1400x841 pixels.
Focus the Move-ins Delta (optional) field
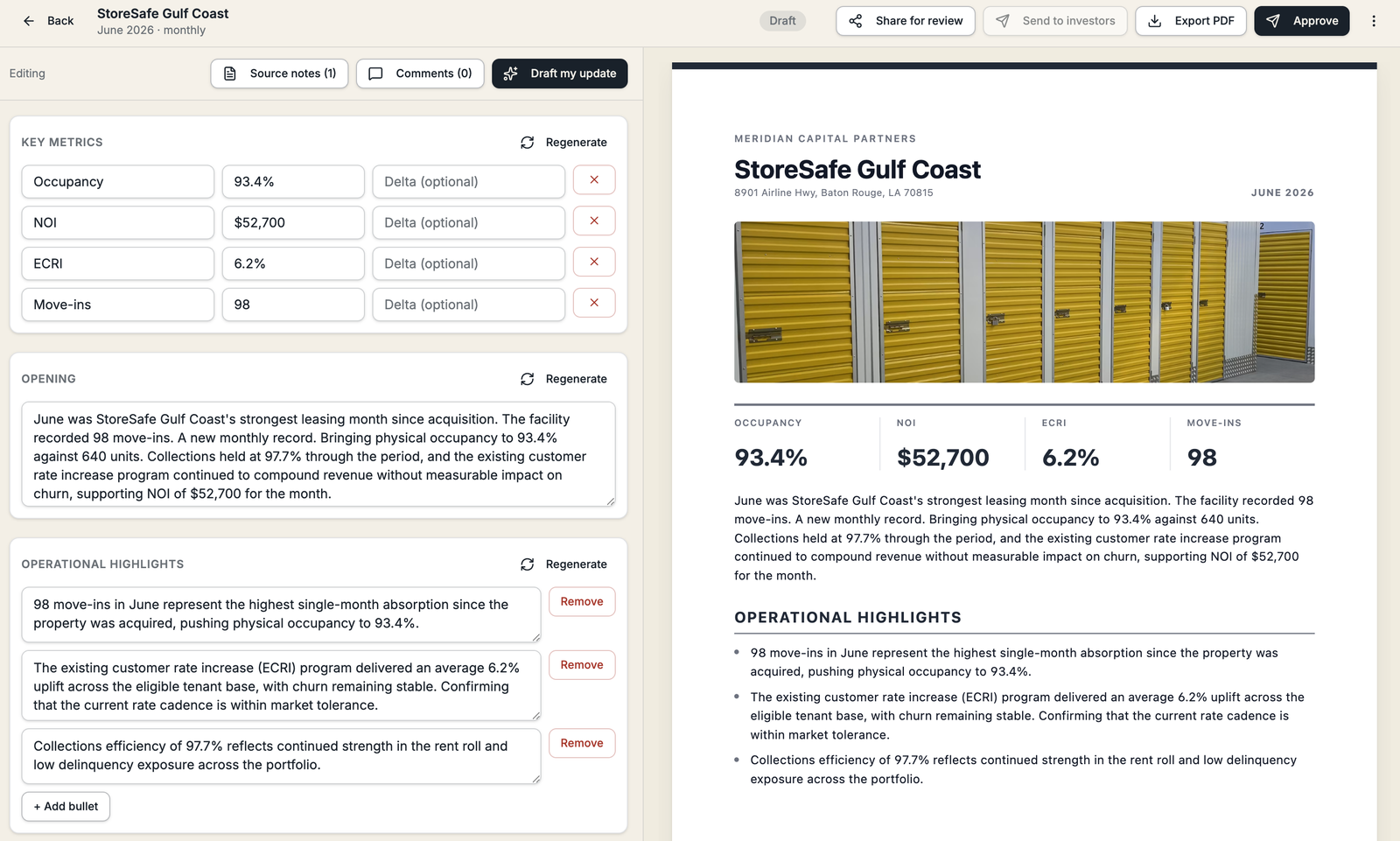coord(469,305)
